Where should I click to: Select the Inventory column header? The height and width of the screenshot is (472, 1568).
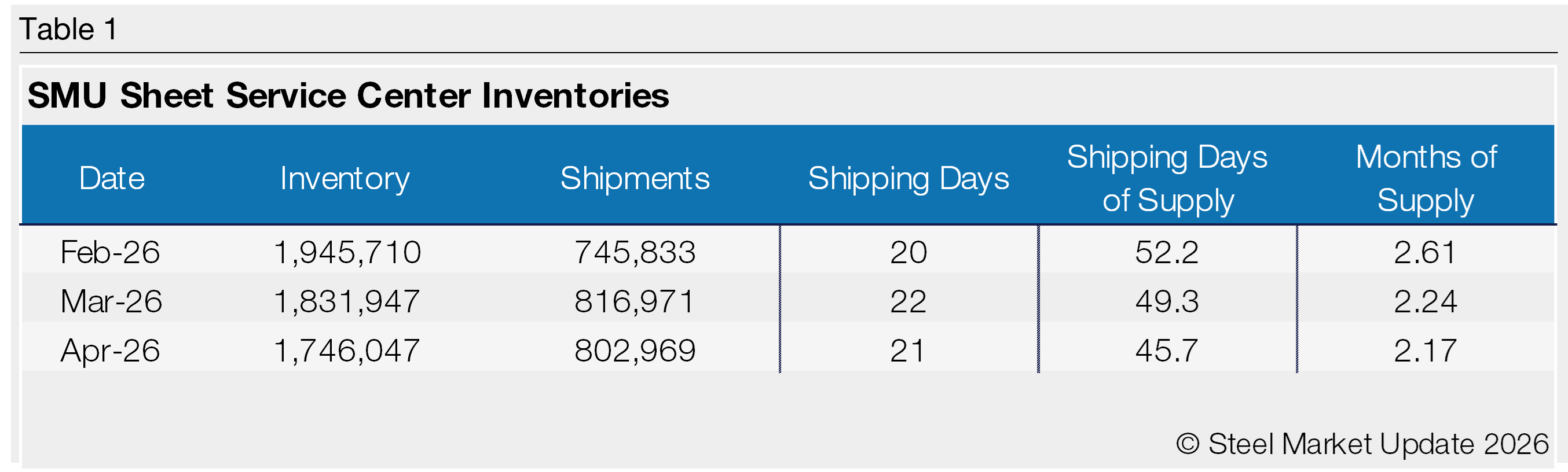pos(345,178)
